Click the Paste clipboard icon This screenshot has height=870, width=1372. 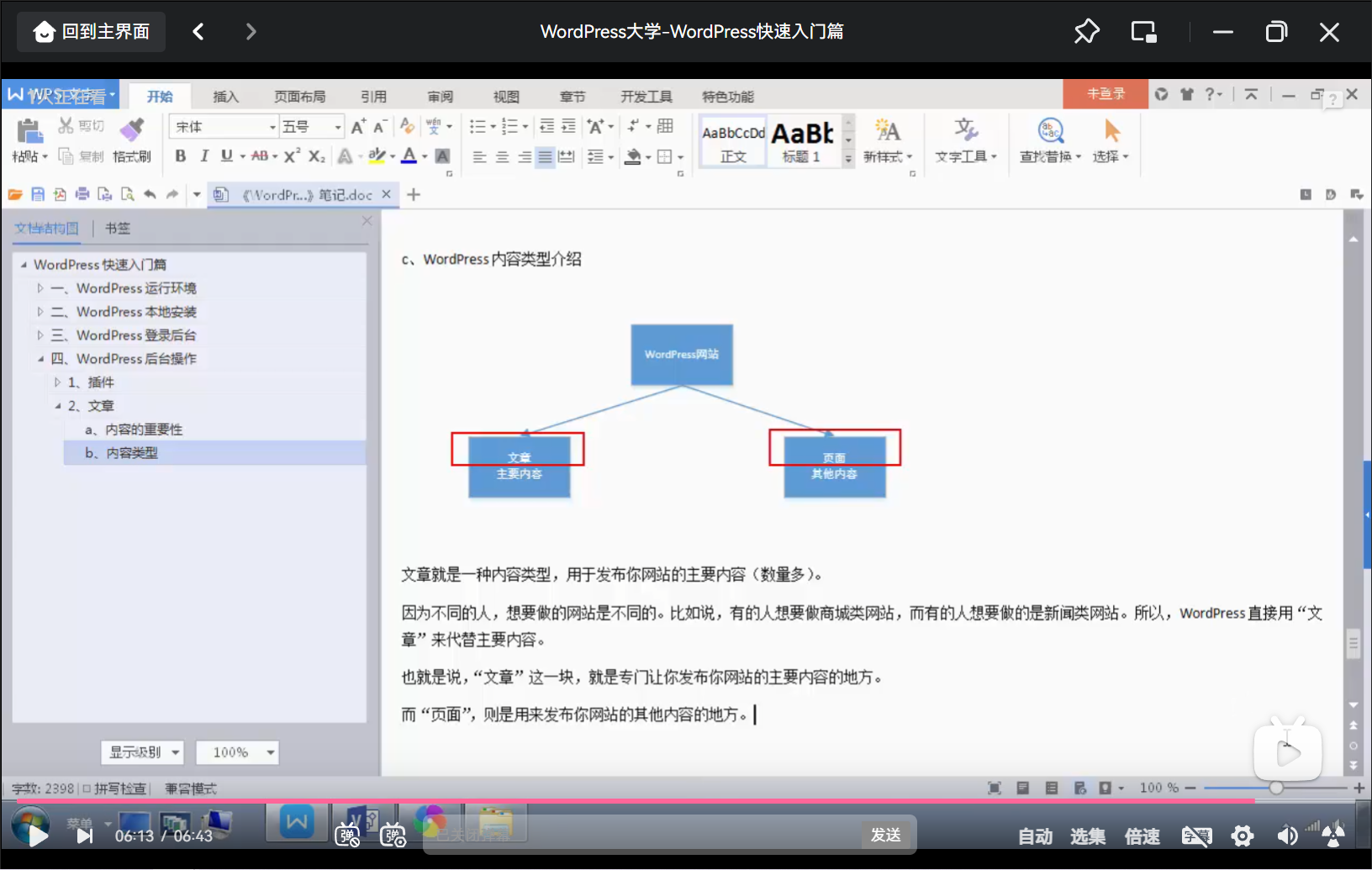[x=29, y=130]
